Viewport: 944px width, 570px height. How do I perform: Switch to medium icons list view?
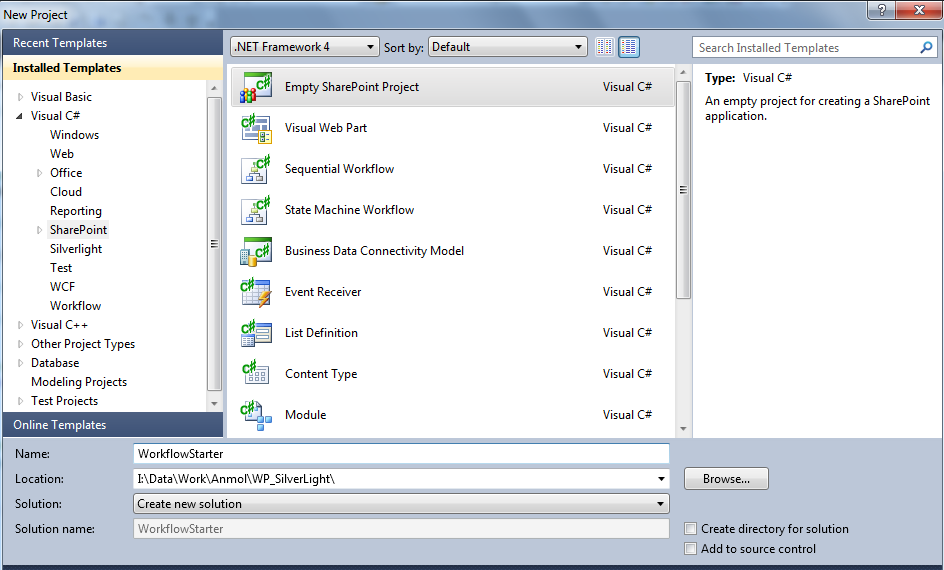pyautogui.click(x=629, y=47)
